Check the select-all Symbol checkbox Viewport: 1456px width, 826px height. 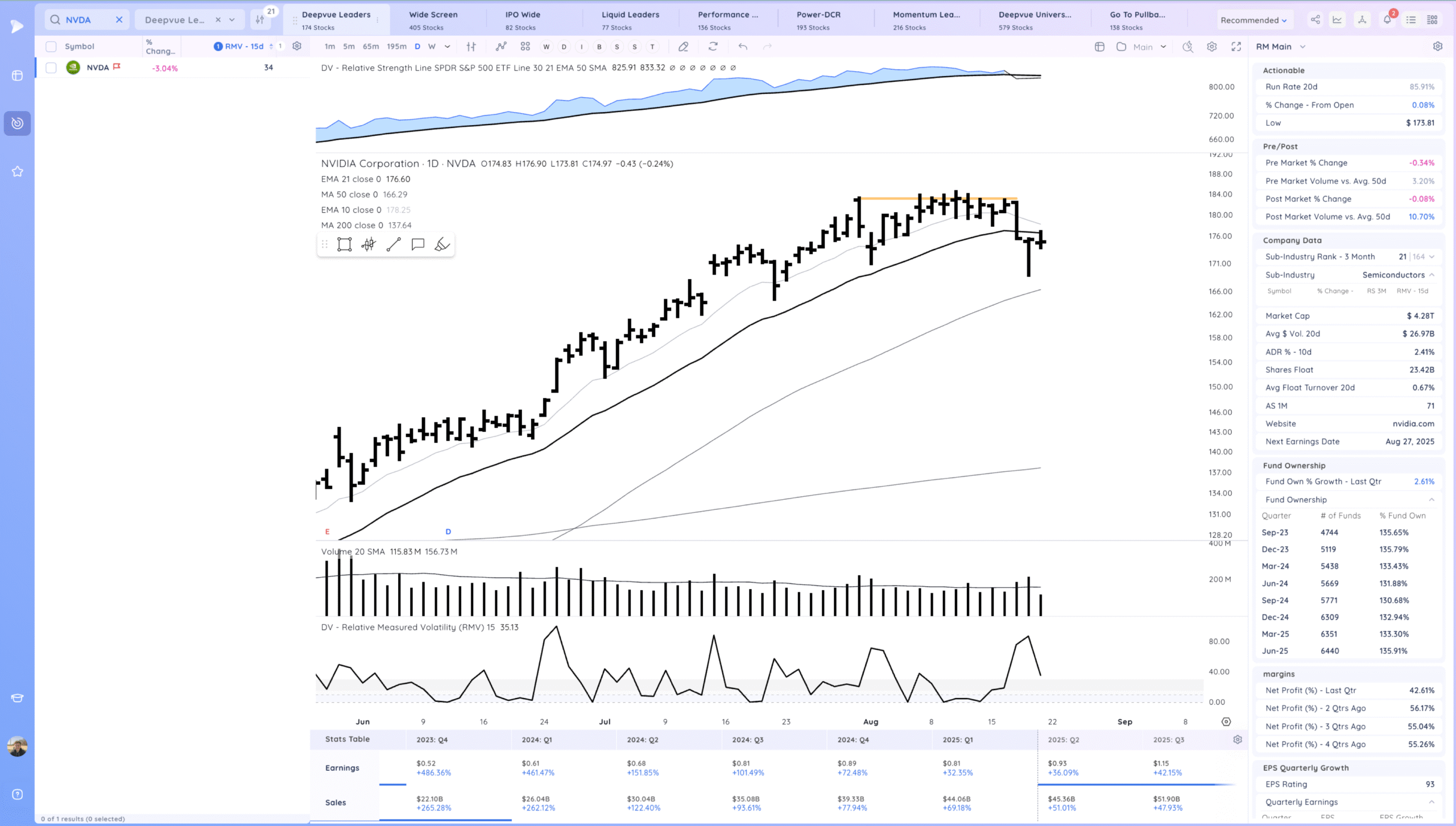tap(51, 47)
